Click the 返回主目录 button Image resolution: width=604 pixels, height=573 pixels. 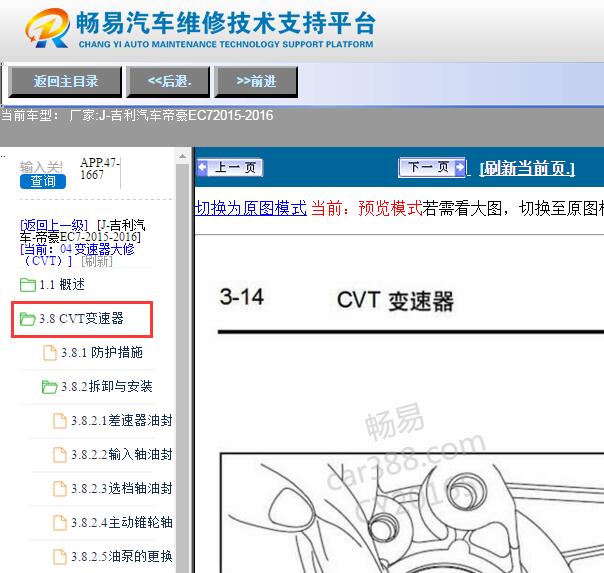[x=65, y=81]
